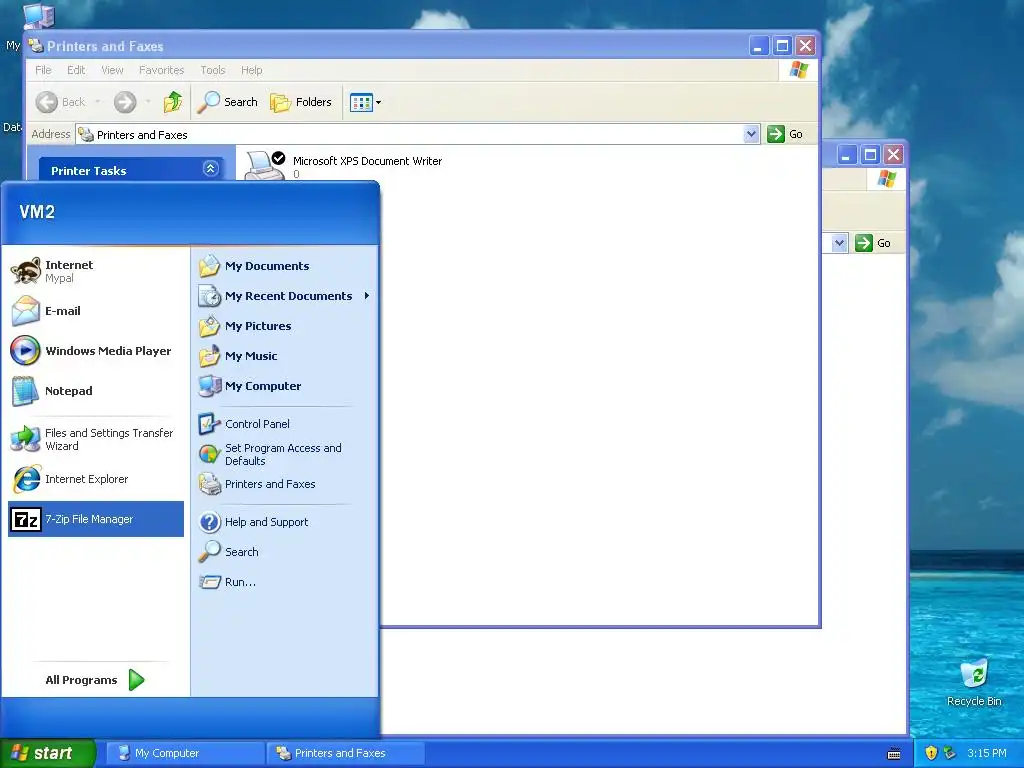The image size is (1024, 768).
Task: Switch to My Computer taskbar button
Action: pos(185,753)
